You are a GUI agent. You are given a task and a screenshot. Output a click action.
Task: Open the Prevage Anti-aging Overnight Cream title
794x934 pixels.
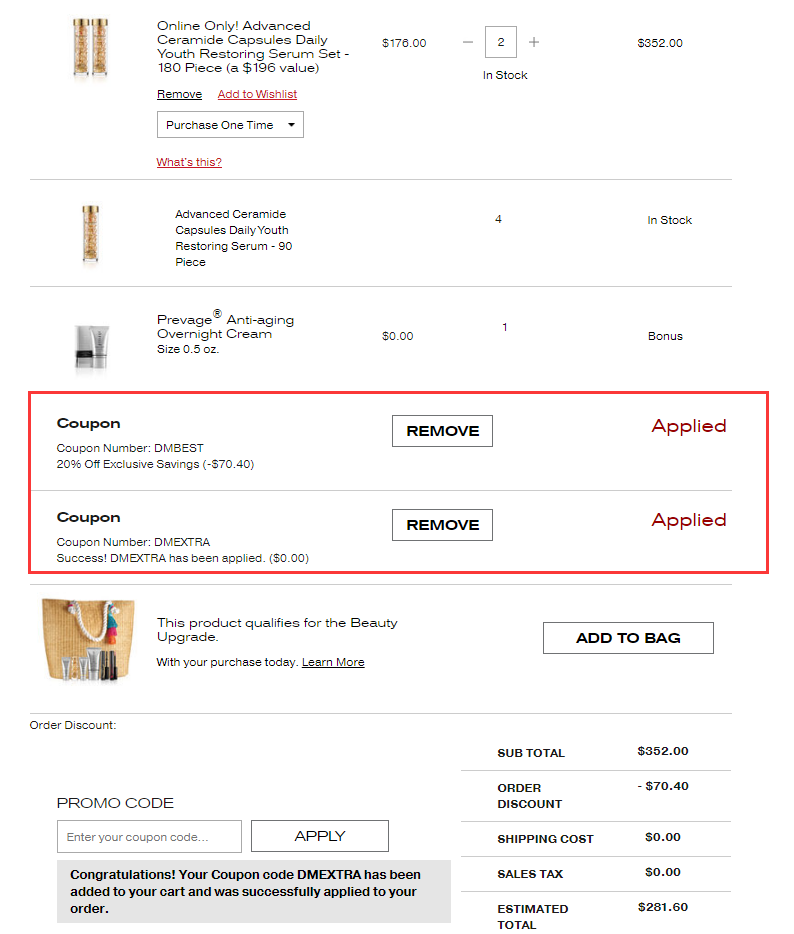point(225,327)
